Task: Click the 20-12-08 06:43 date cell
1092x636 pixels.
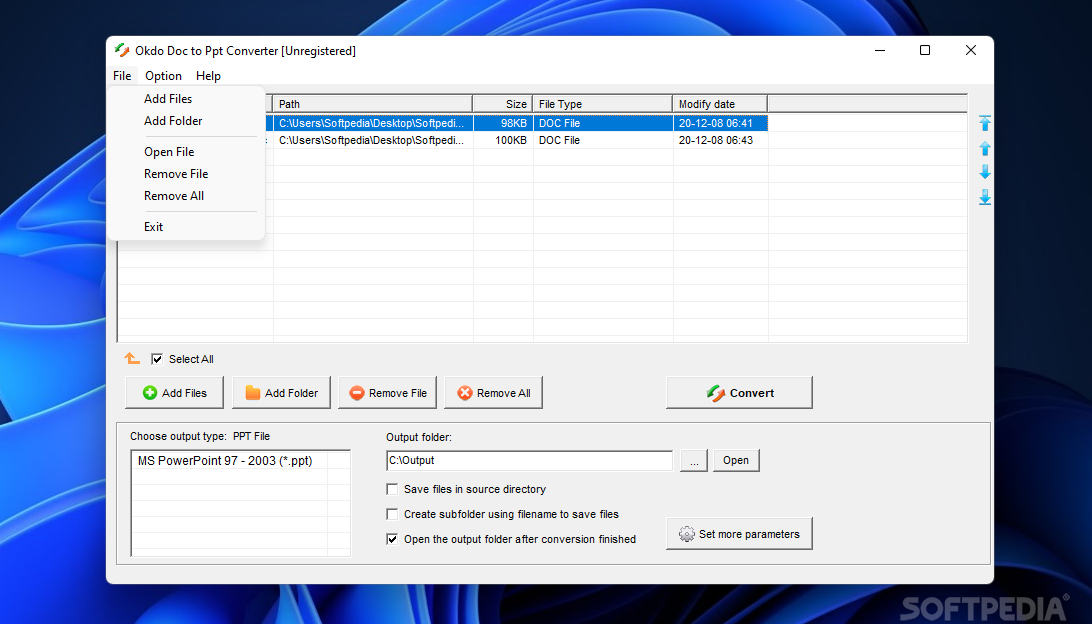Action: pos(716,140)
